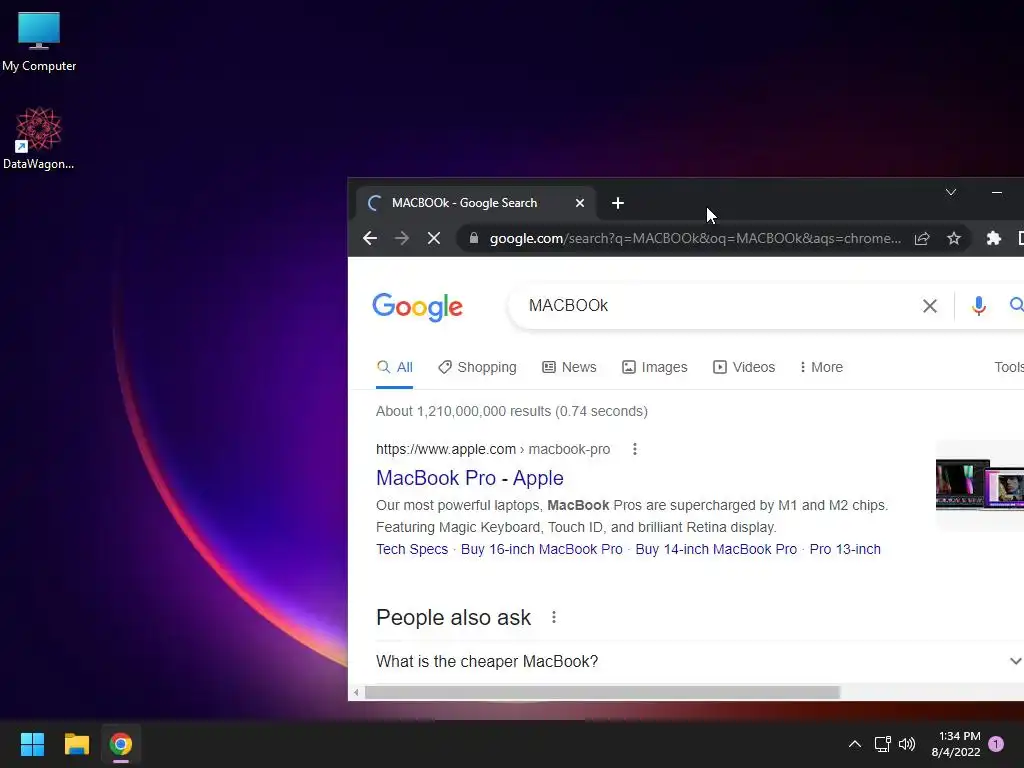Open MacBook Pro - Apple result
The width and height of the screenshot is (1024, 768).
[470, 478]
